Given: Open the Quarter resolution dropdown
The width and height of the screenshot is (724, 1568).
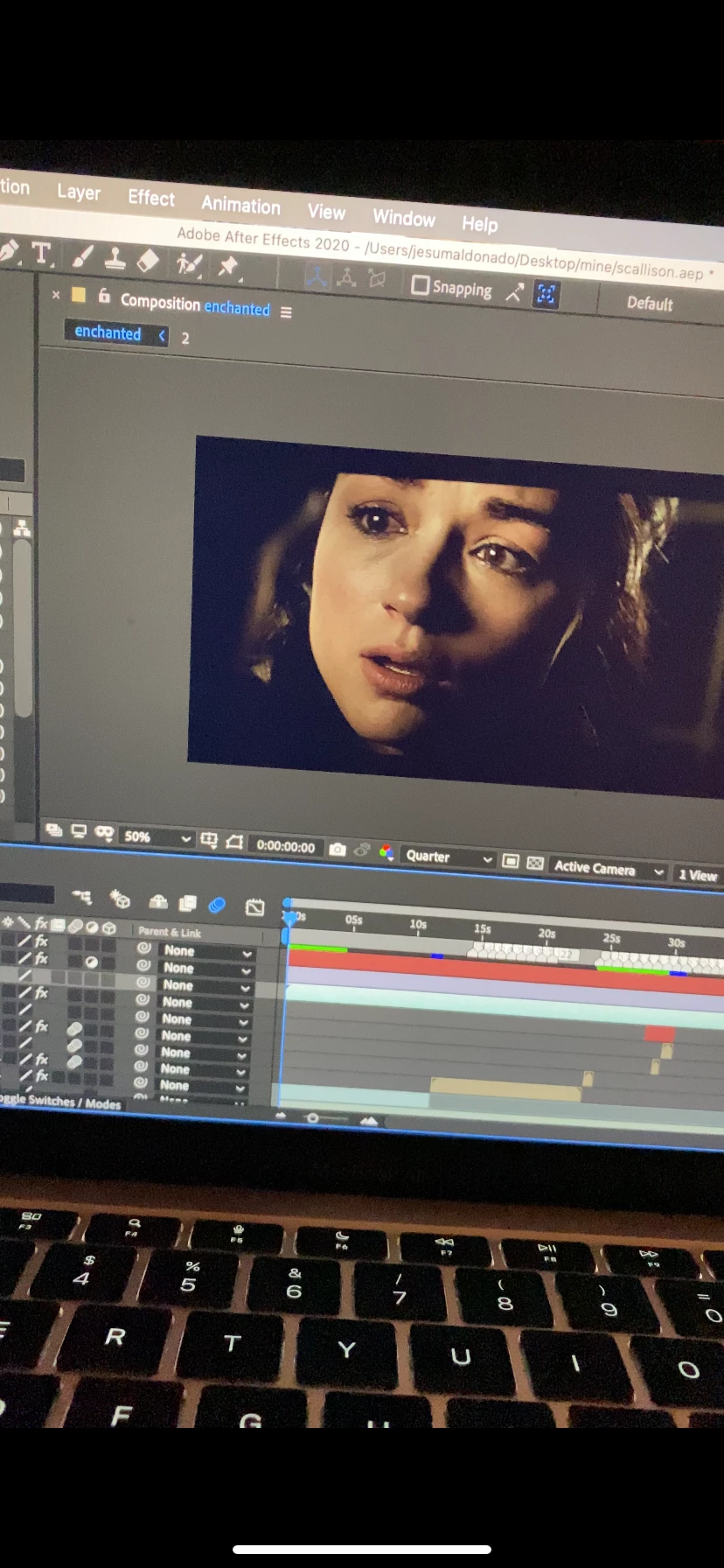Looking at the screenshot, I should [x=449, y=857].
